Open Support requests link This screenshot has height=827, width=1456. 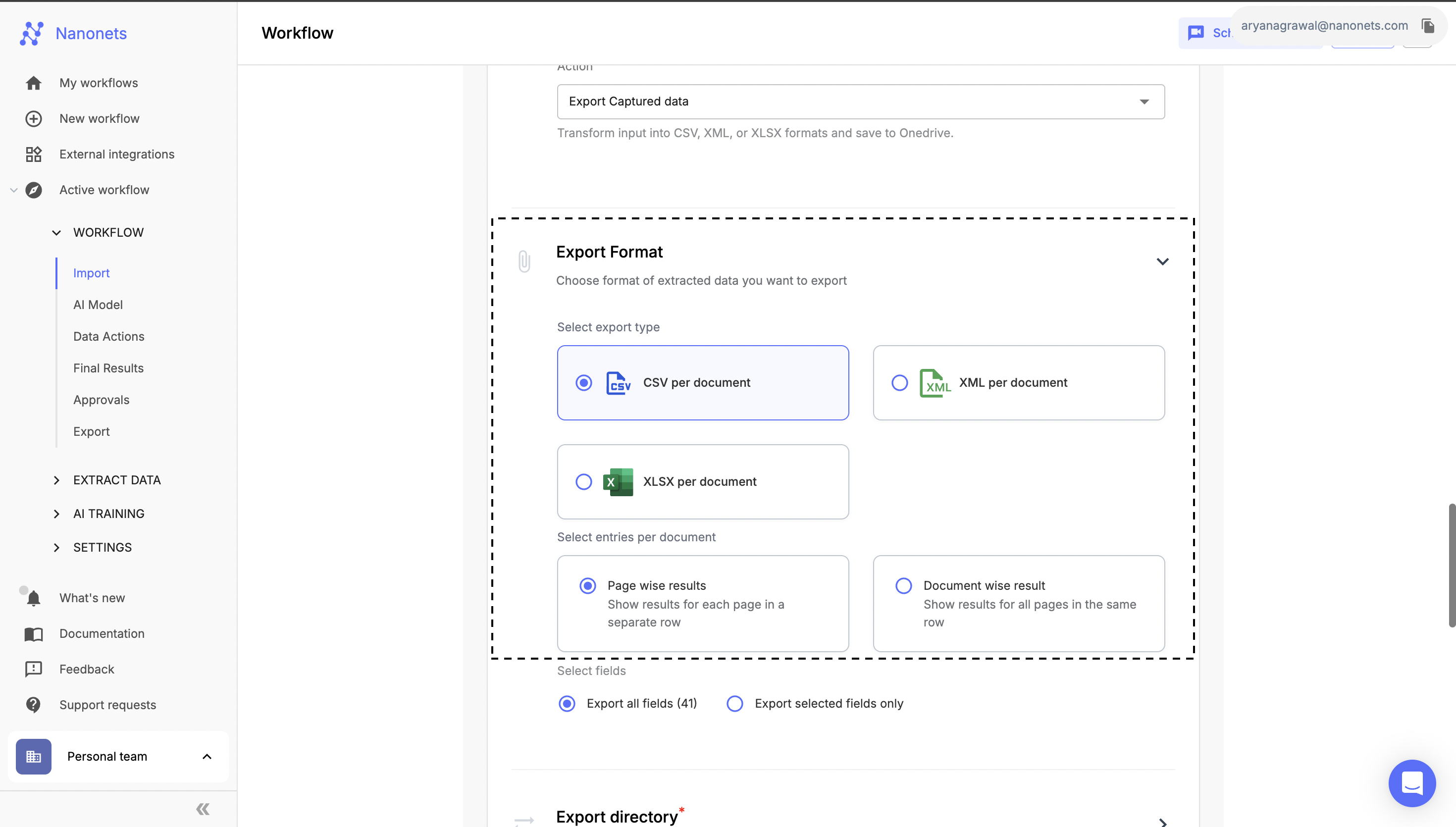[108, 705]
